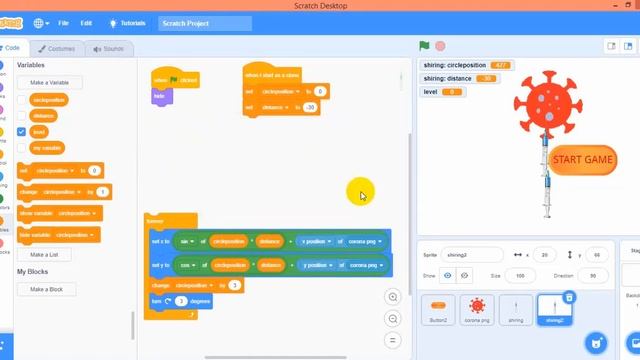This screenshot has width=640, height=360.
Task: Click the forever loop block
Action: point(170,221)
